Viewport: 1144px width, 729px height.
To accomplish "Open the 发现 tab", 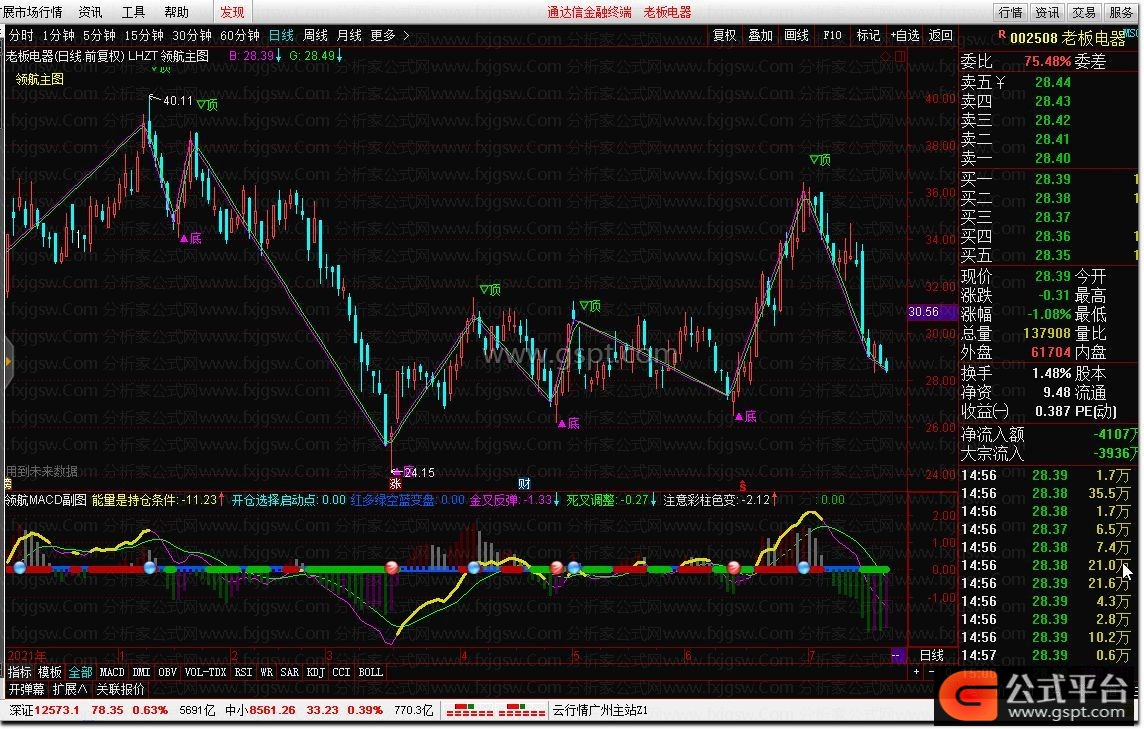I will pos(232,12).
